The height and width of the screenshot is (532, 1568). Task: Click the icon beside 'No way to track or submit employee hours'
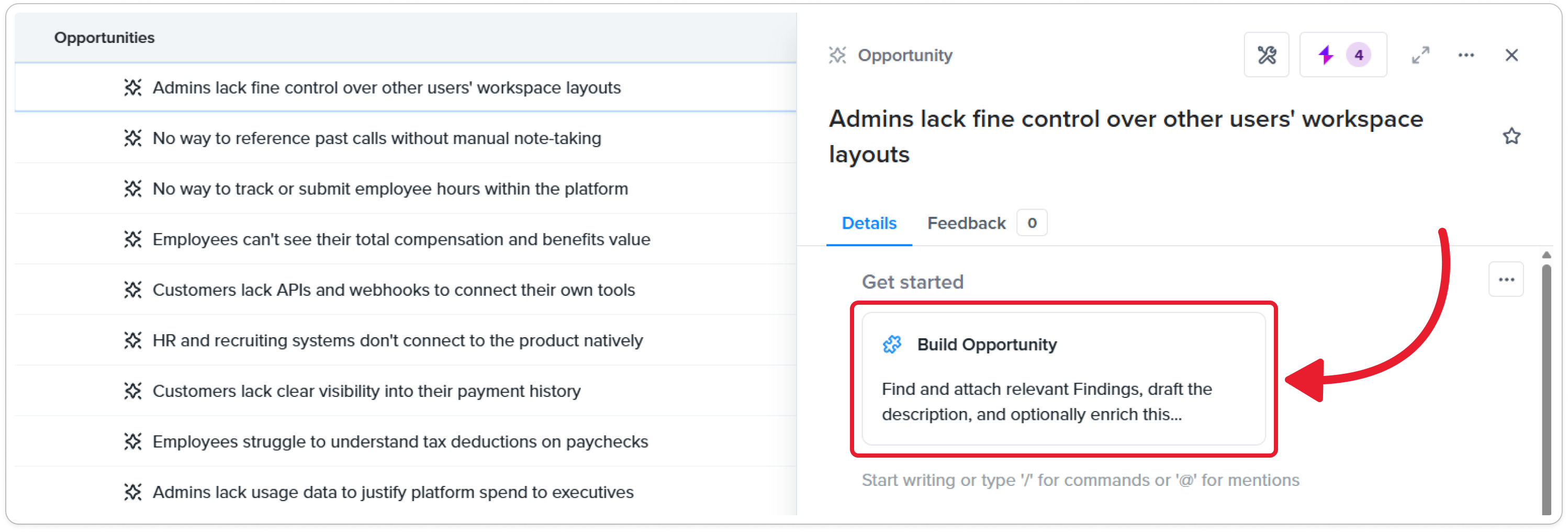click(133, 189)
